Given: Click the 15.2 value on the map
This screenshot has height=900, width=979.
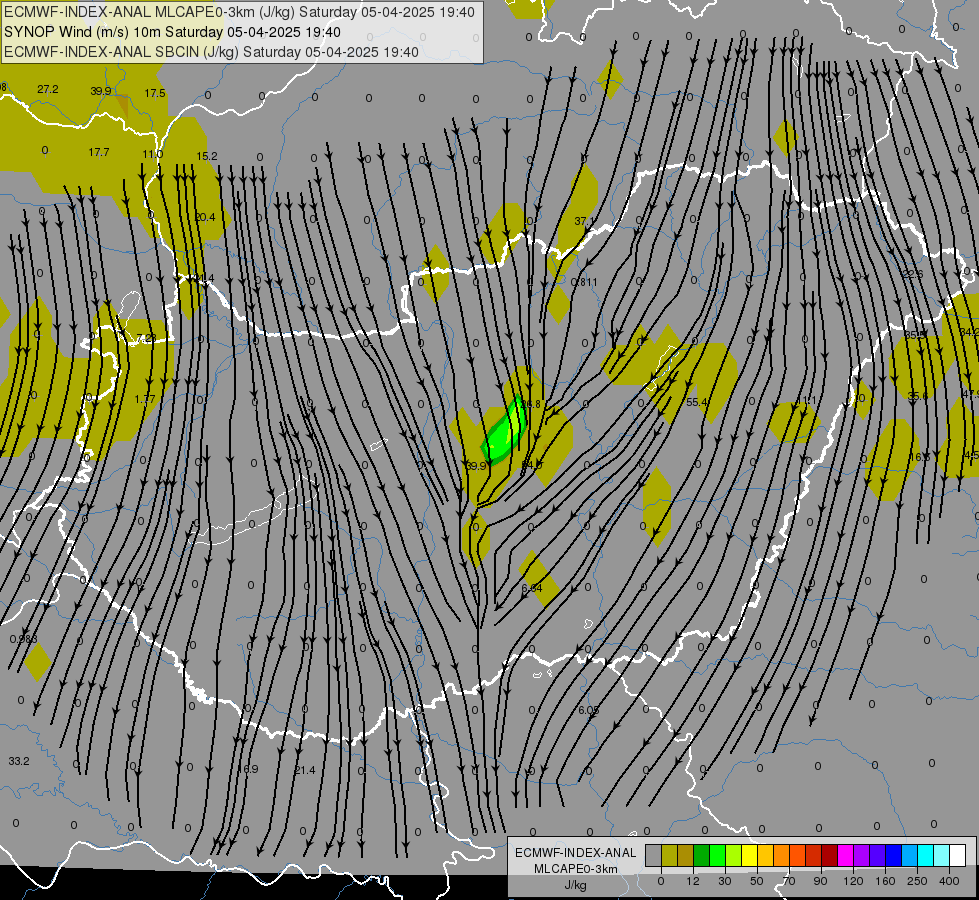Looking at the screenshot, I should (207, 156).
